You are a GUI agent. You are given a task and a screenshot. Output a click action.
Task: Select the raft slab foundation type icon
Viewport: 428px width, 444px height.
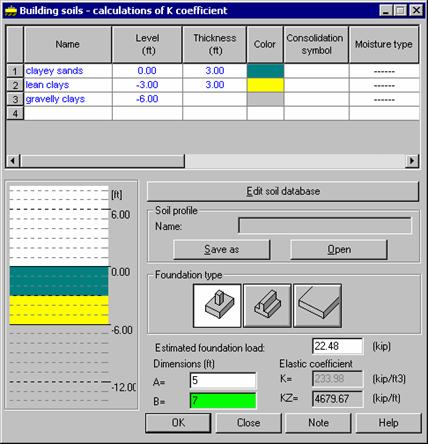(317, 306)
